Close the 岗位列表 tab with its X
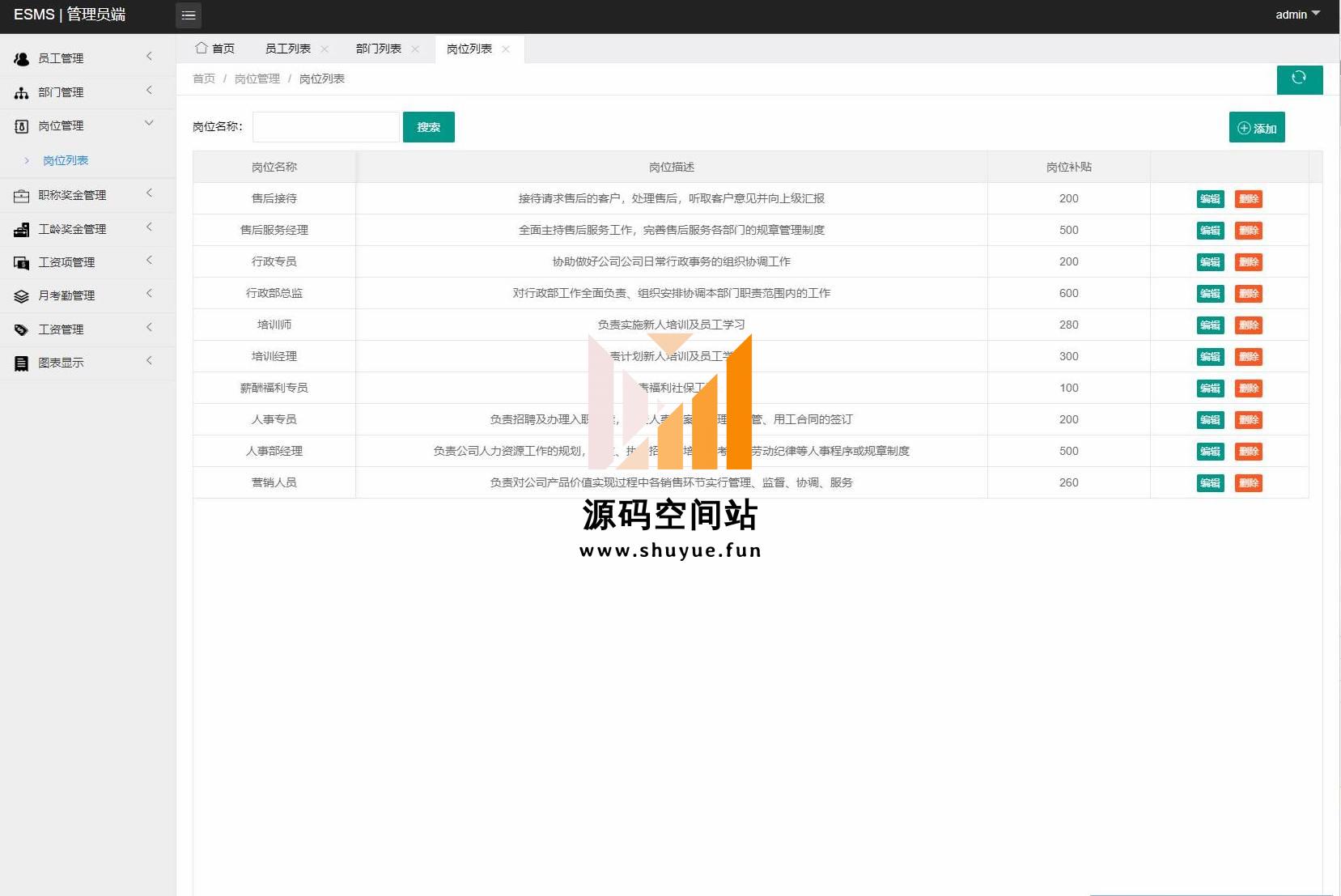 [506, 49]
